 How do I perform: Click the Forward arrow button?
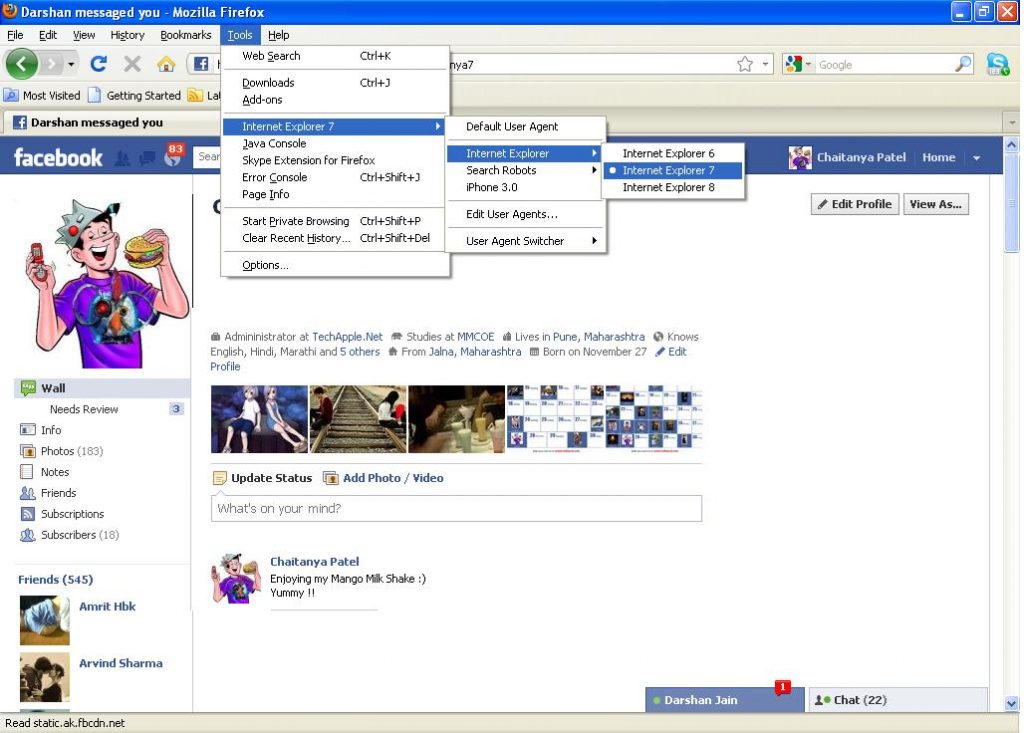[51, 64]
